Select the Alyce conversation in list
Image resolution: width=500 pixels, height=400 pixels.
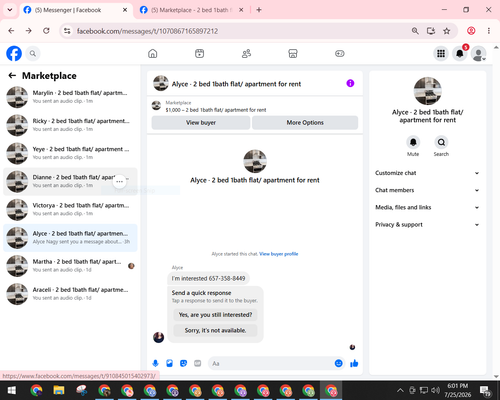point(70,238)
